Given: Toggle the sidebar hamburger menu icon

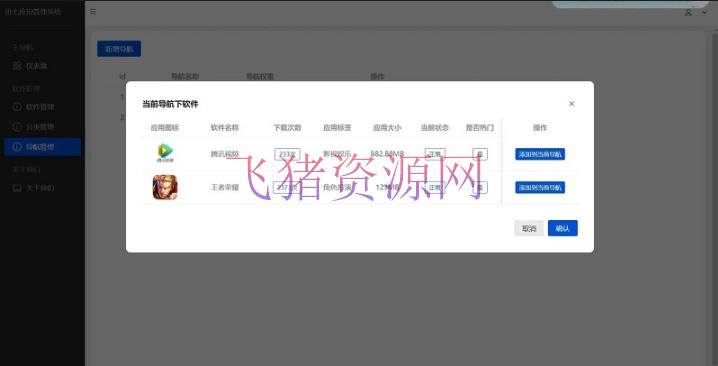Looking at the screenshot, I should click(93, 11).
